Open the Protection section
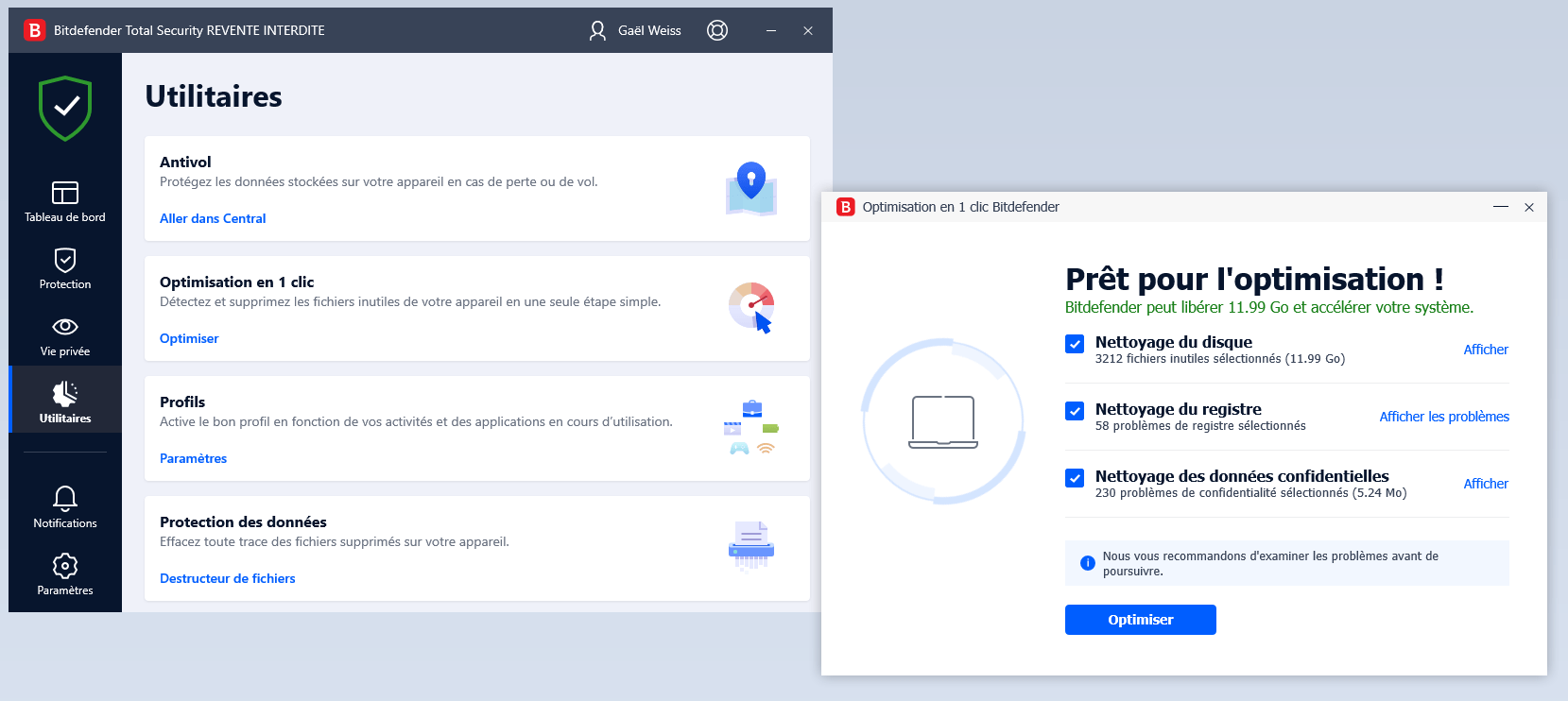The width and height of the screenshot is (1568, 701). pos(65,269)
